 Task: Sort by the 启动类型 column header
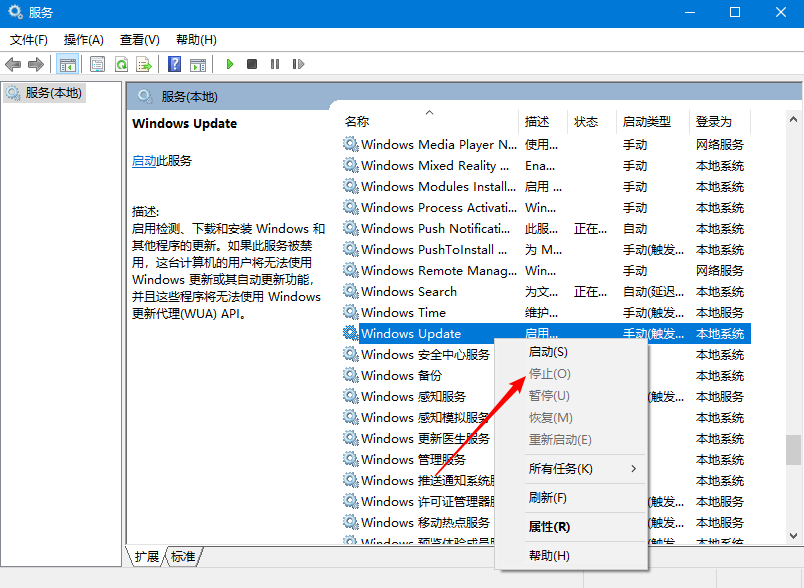[x=653, y=121]
